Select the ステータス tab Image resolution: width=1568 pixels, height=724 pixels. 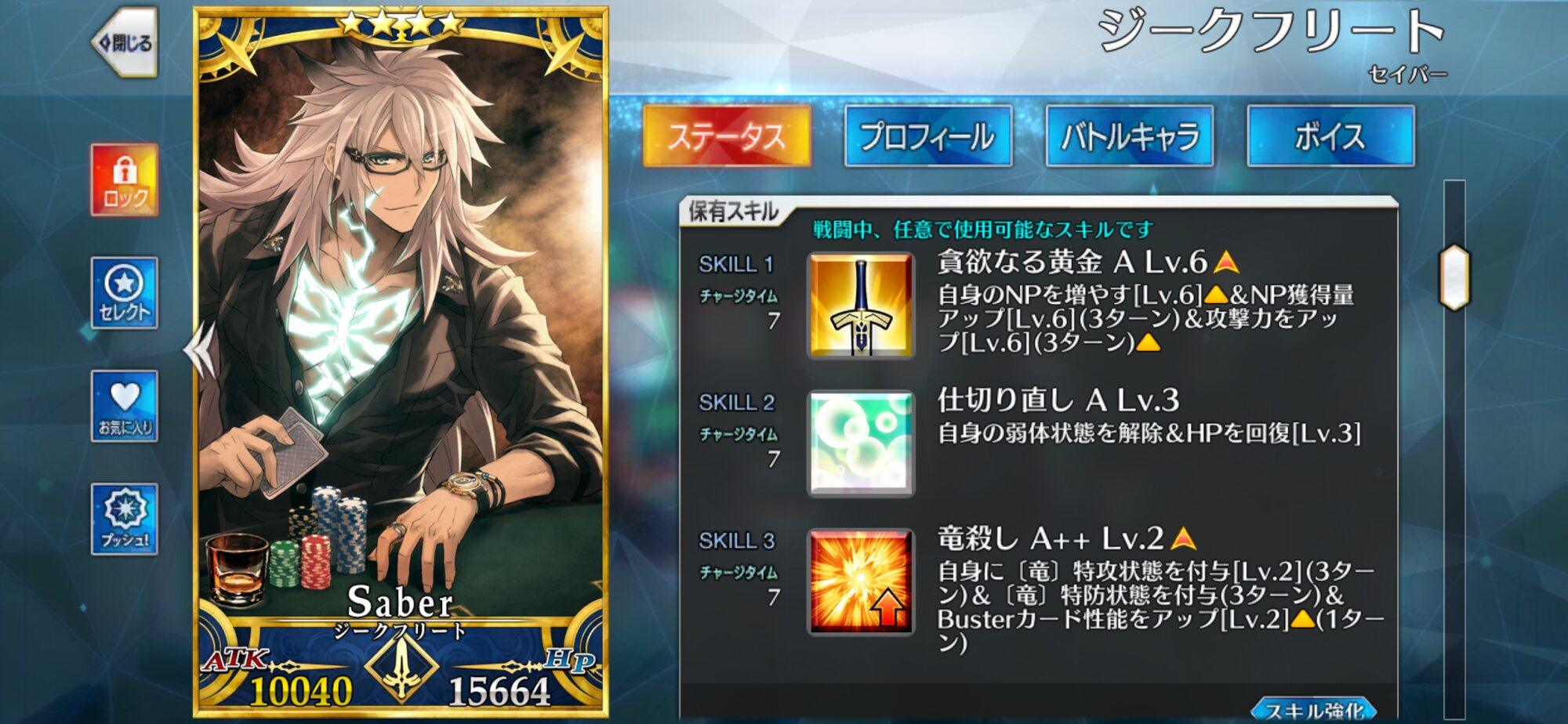click(x=727, y=136)
